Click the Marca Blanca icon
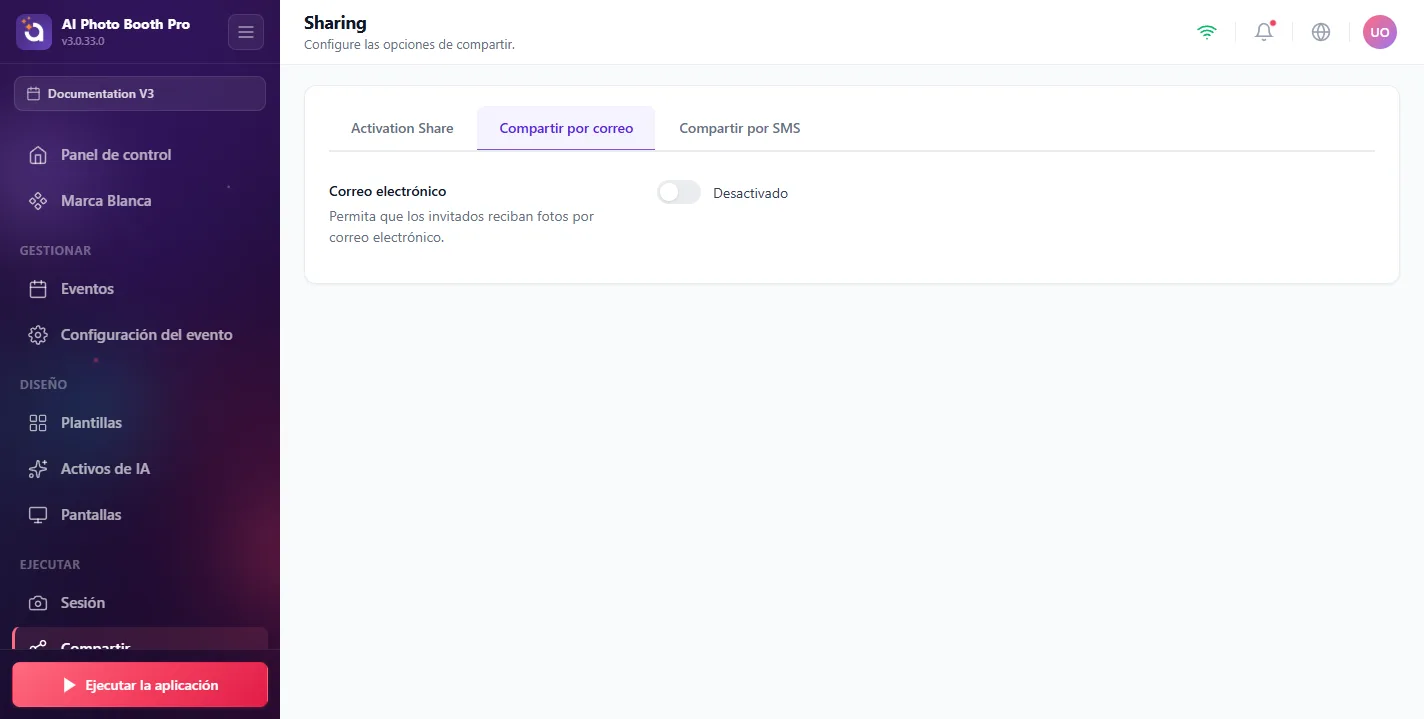Viewport: 1424px width, 719px height. click(38, 201)
